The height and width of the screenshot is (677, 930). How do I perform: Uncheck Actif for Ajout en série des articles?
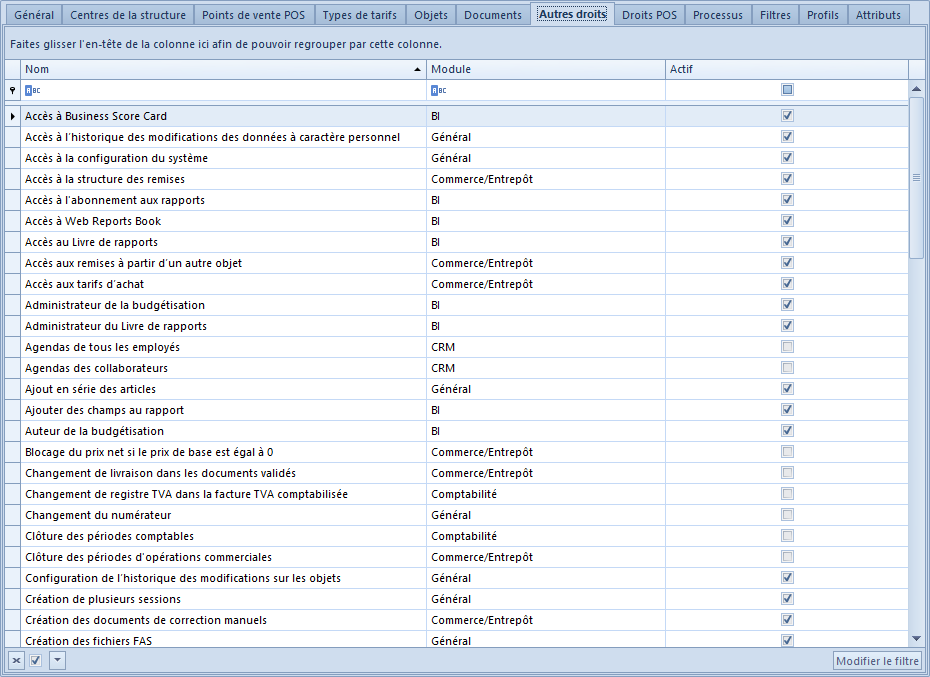pyautogui.click(x=787, y=389)
